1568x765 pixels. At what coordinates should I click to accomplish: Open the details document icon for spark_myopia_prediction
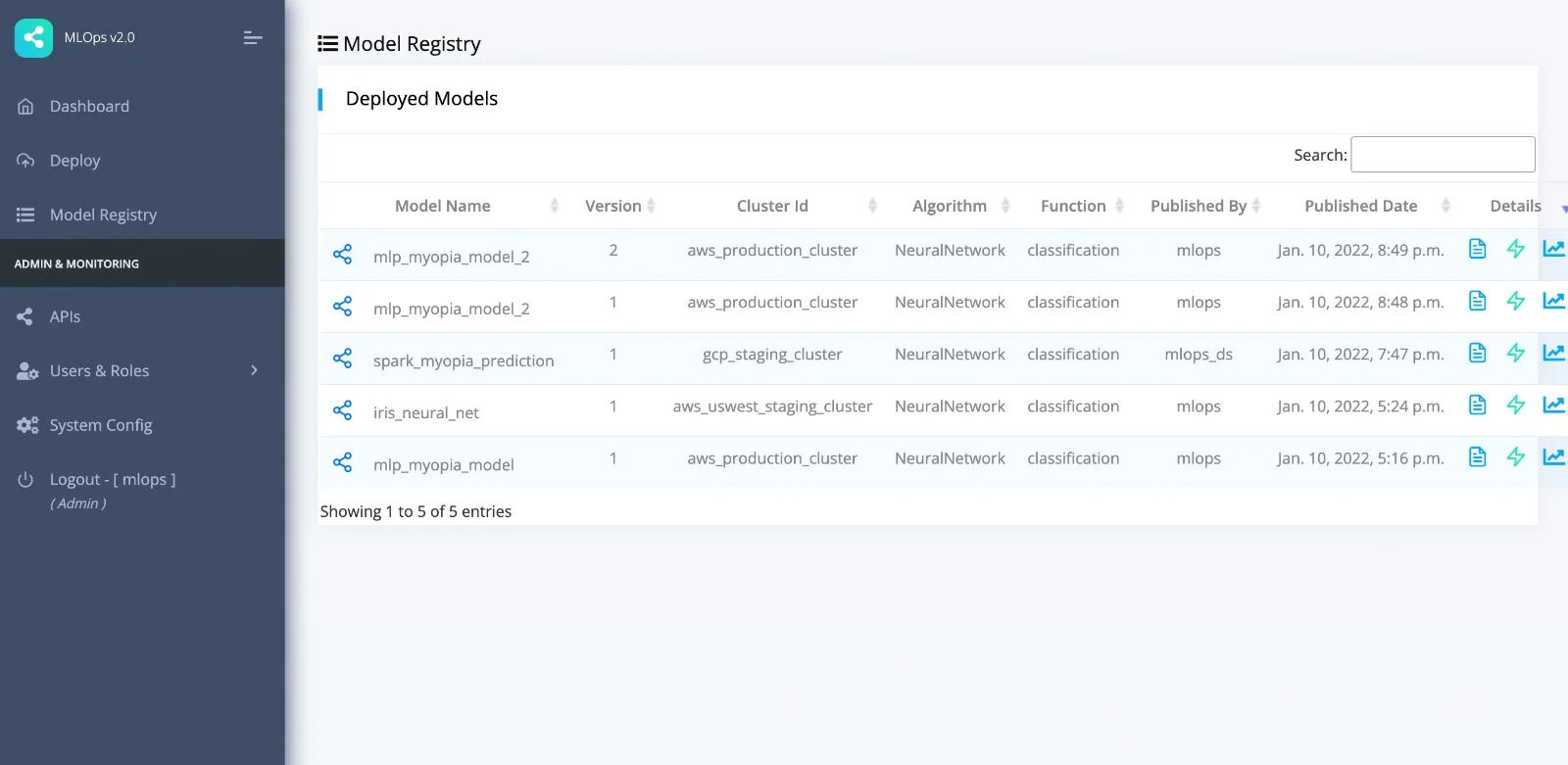click(x=1477, y=354)
